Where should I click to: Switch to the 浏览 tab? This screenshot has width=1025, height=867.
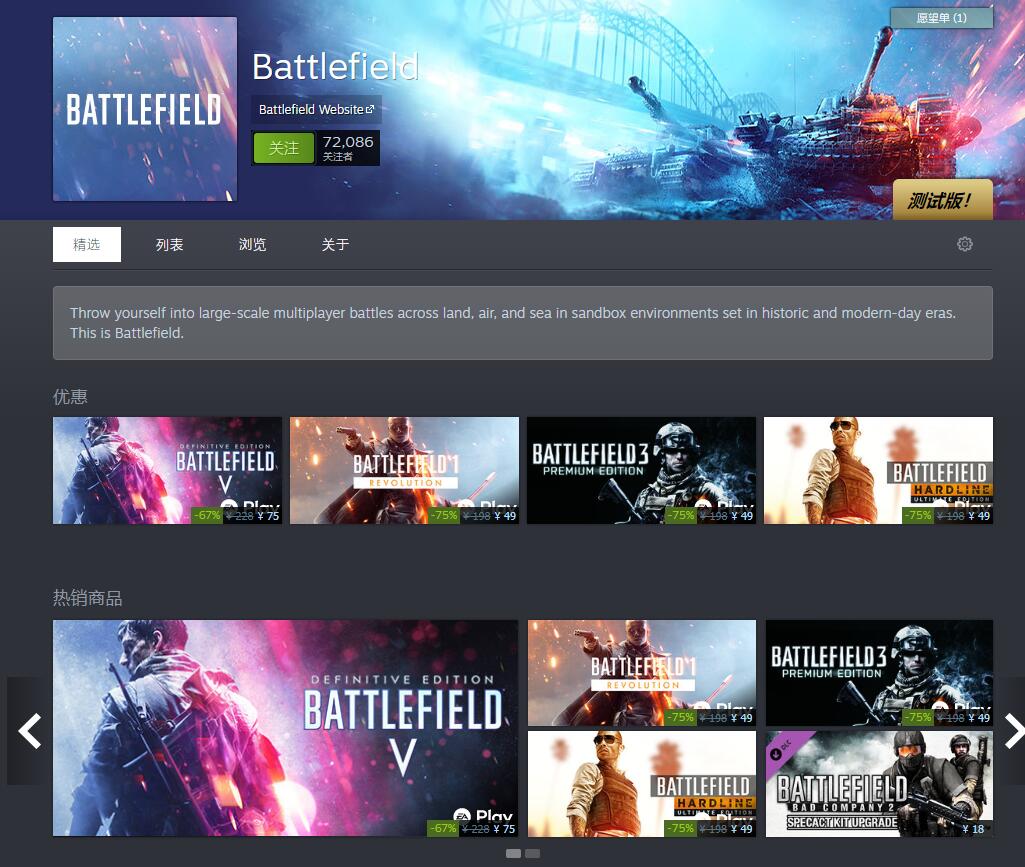pos(252,245)
